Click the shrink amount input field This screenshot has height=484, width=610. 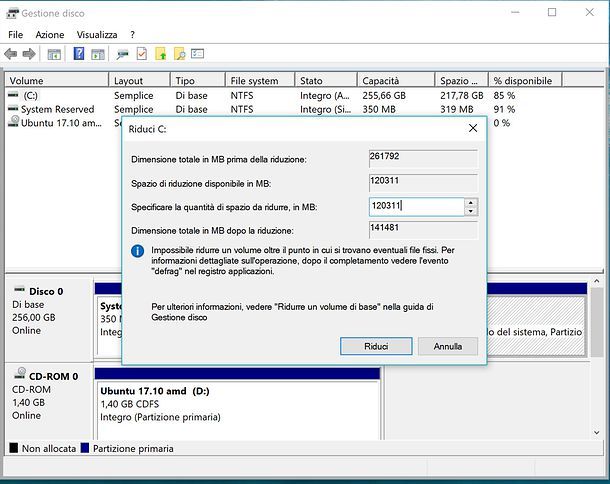pos(416,206)
